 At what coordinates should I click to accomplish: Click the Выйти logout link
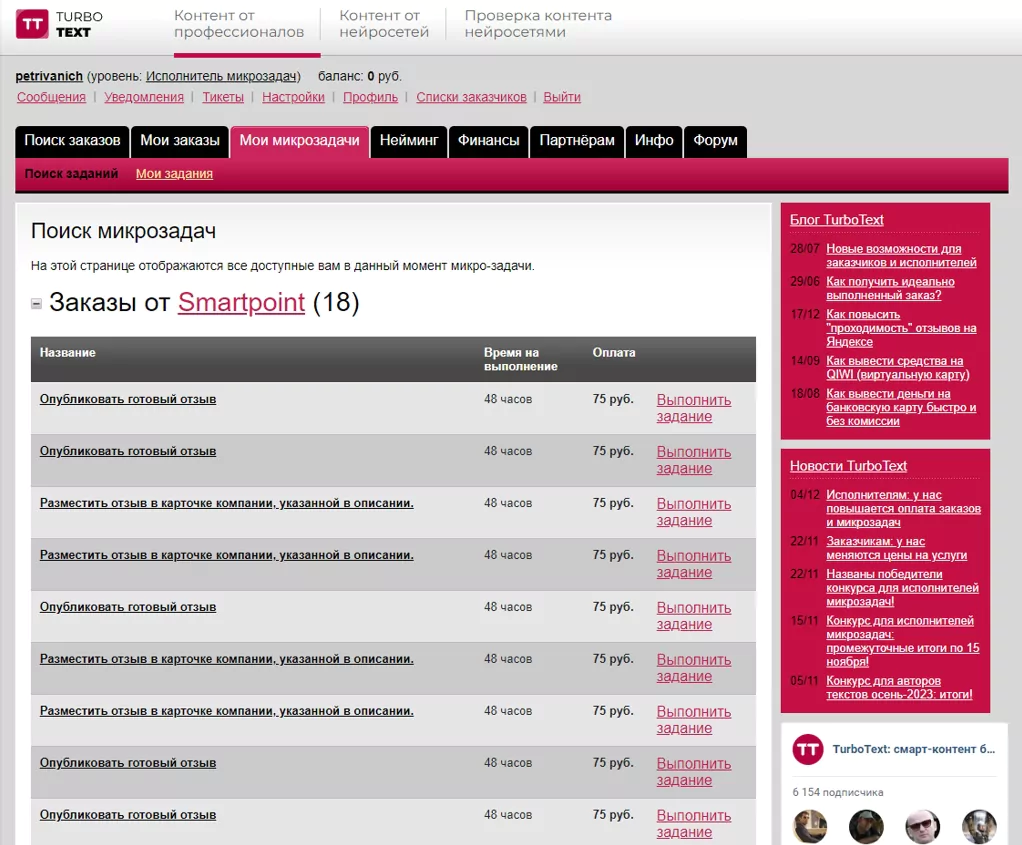562,97
